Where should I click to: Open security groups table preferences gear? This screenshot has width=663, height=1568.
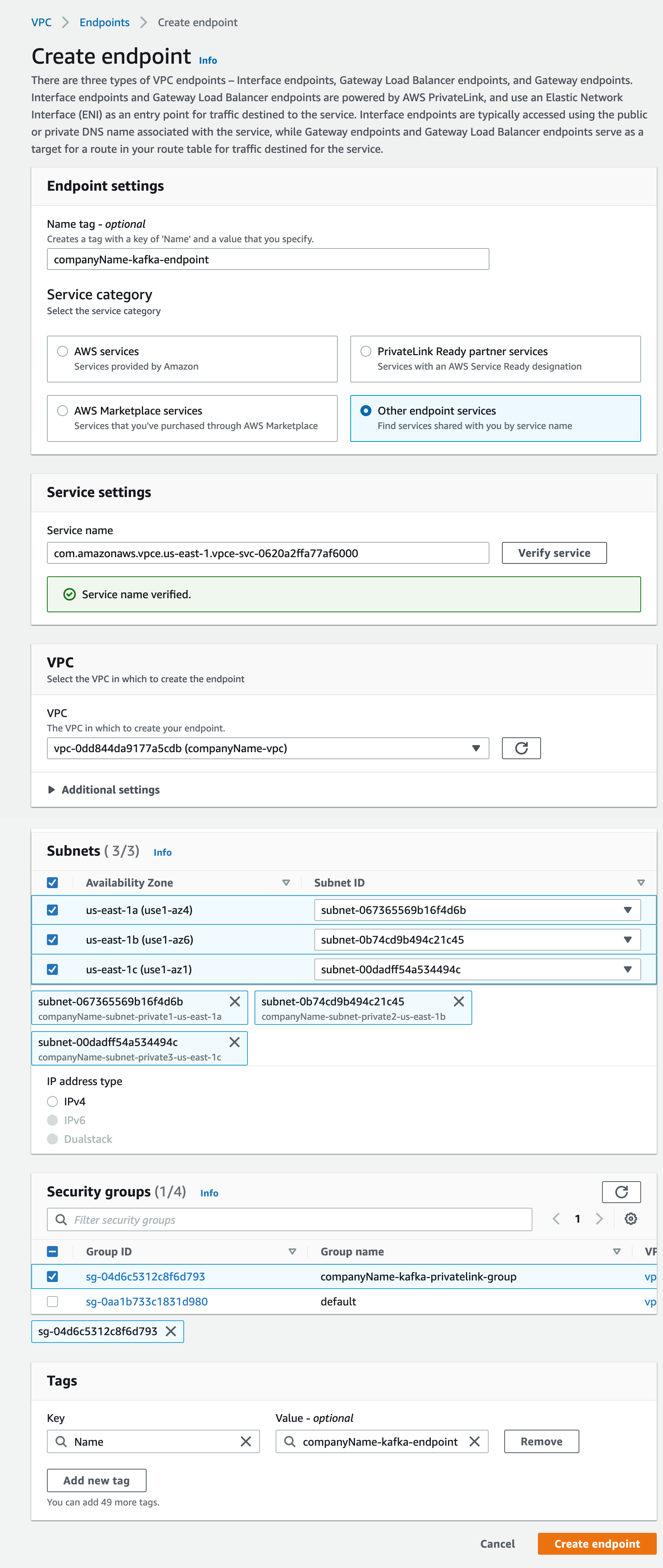631,1219
